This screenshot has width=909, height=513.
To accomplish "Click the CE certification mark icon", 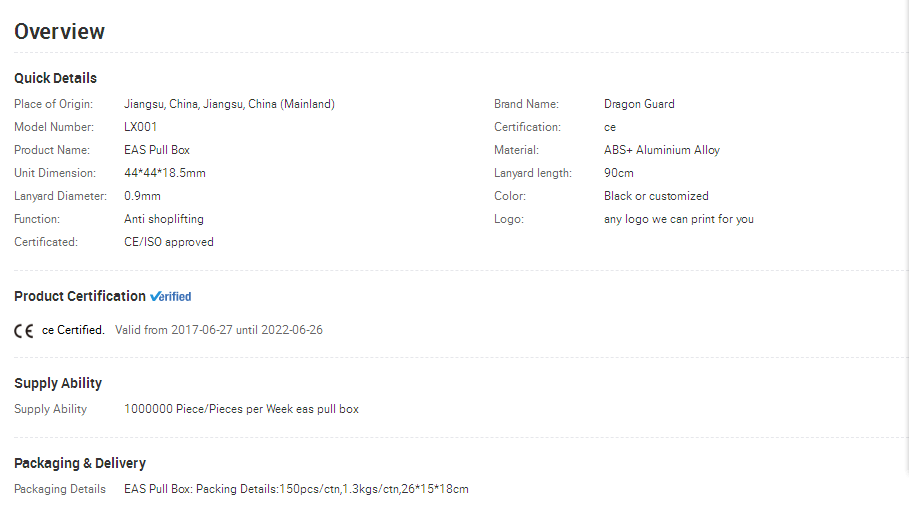I will click(x=24, y=331).
